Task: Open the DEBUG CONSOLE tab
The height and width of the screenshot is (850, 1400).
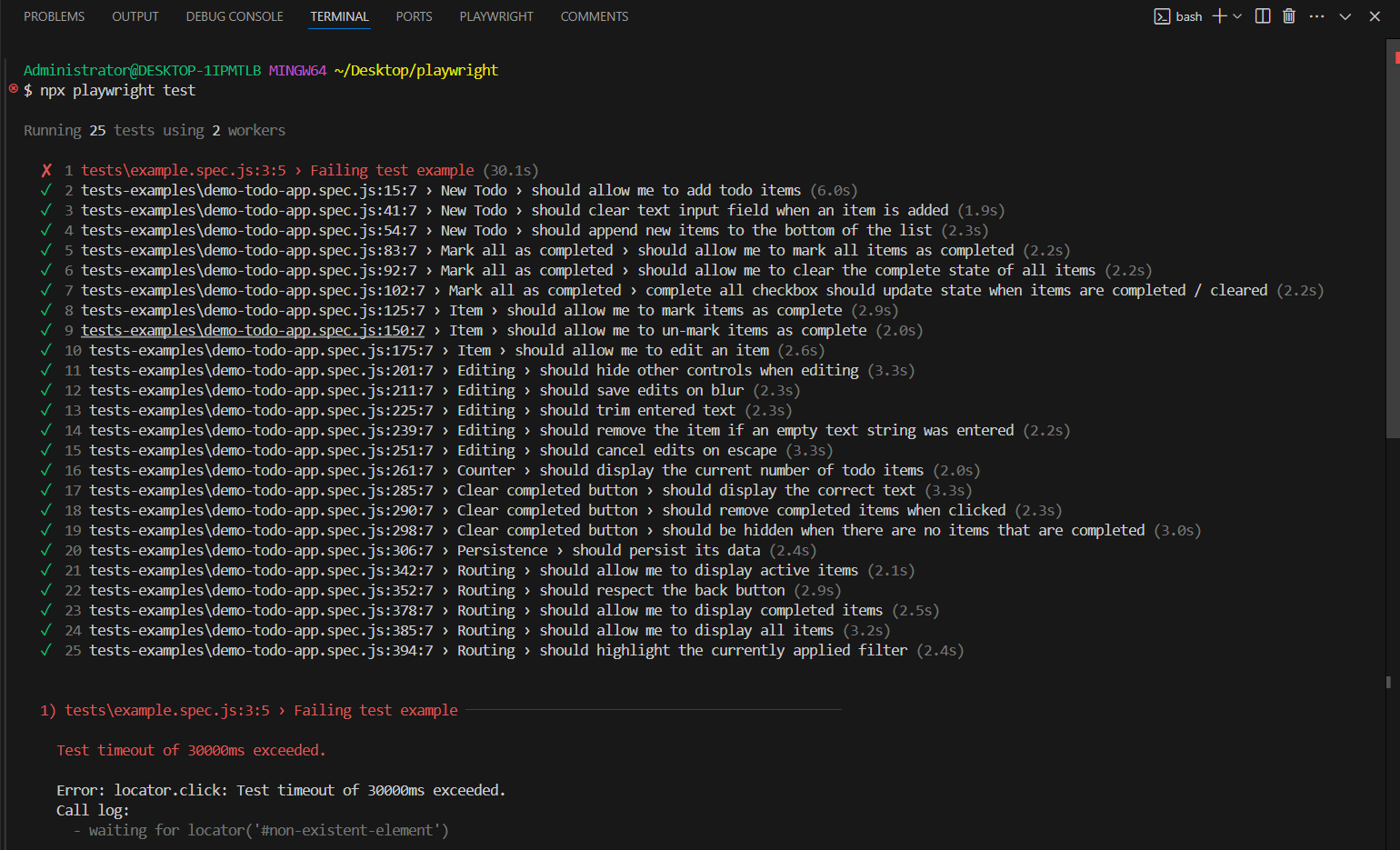Action: [x=235, y=16]
